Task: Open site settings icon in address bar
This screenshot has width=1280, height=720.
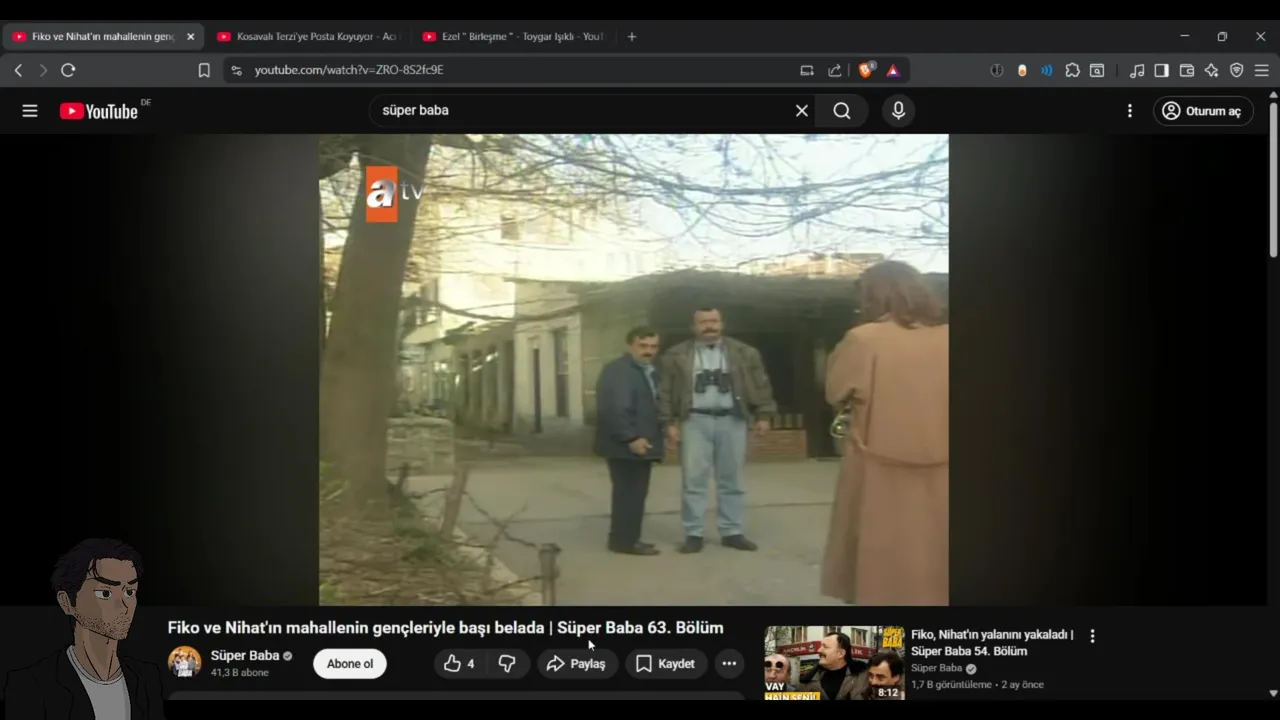Action: click(236, 70)
